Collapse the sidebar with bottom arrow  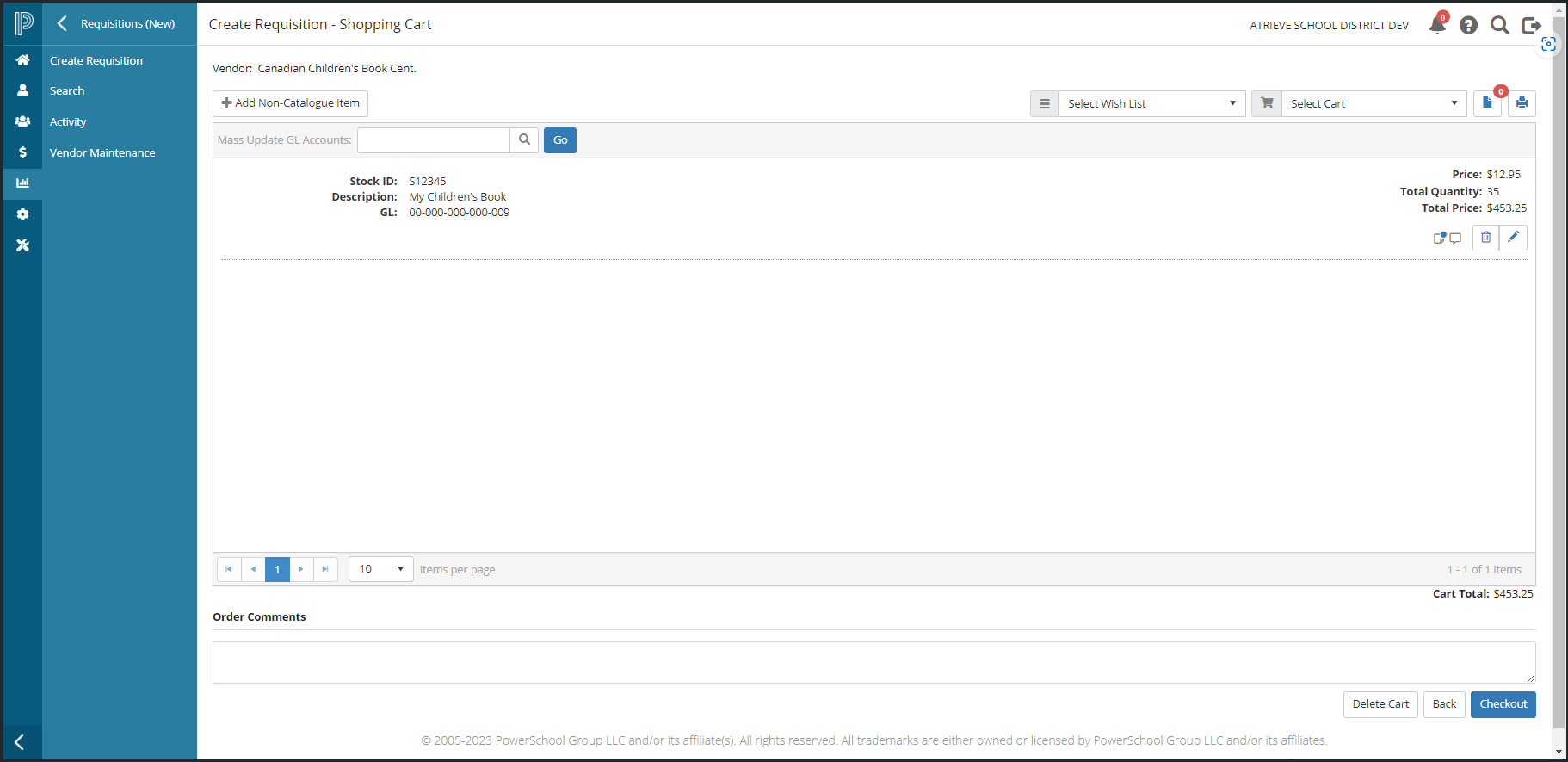[x=20, y=742]
